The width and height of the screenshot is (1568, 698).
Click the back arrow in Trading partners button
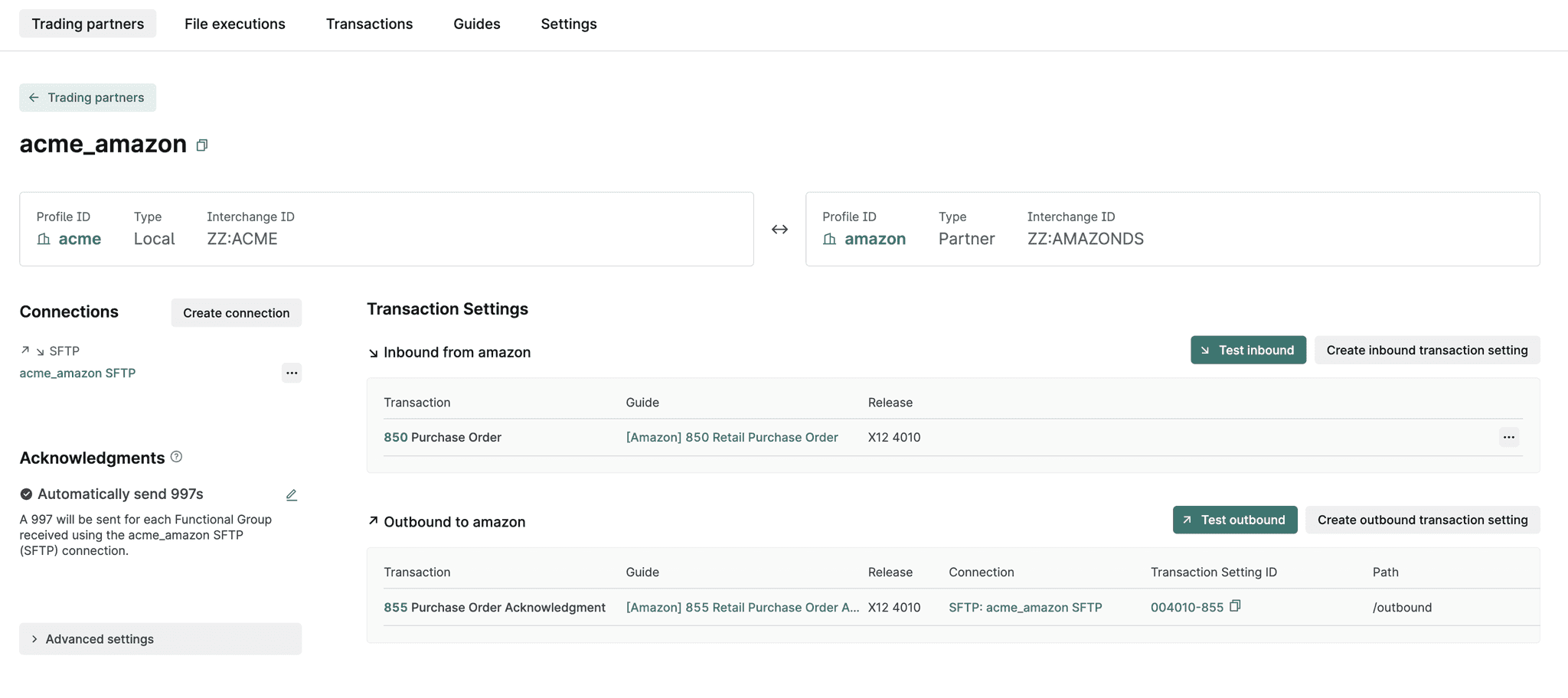[x=34, y=97]
